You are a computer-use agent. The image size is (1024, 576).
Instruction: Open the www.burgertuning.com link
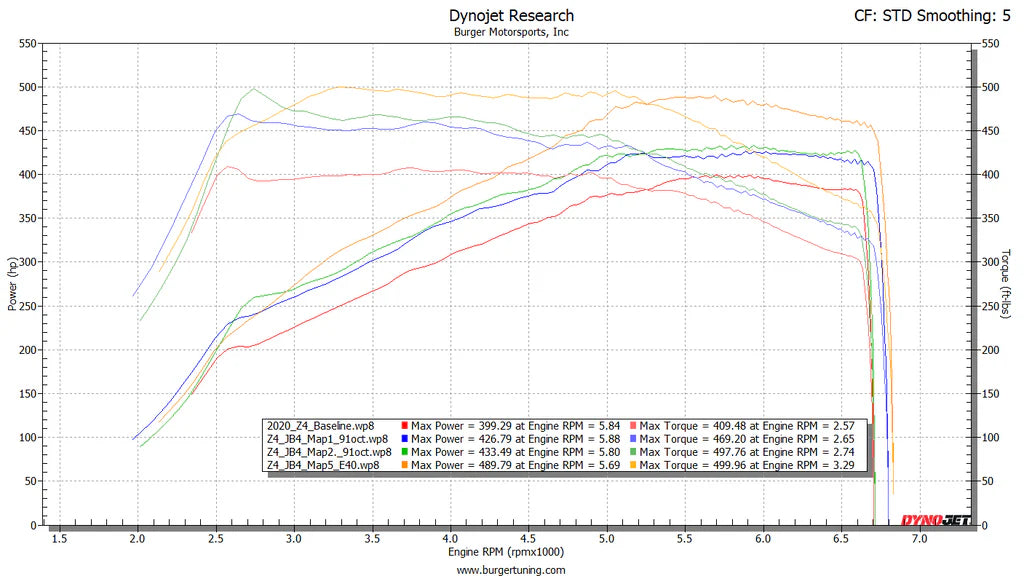pos(511,569)
